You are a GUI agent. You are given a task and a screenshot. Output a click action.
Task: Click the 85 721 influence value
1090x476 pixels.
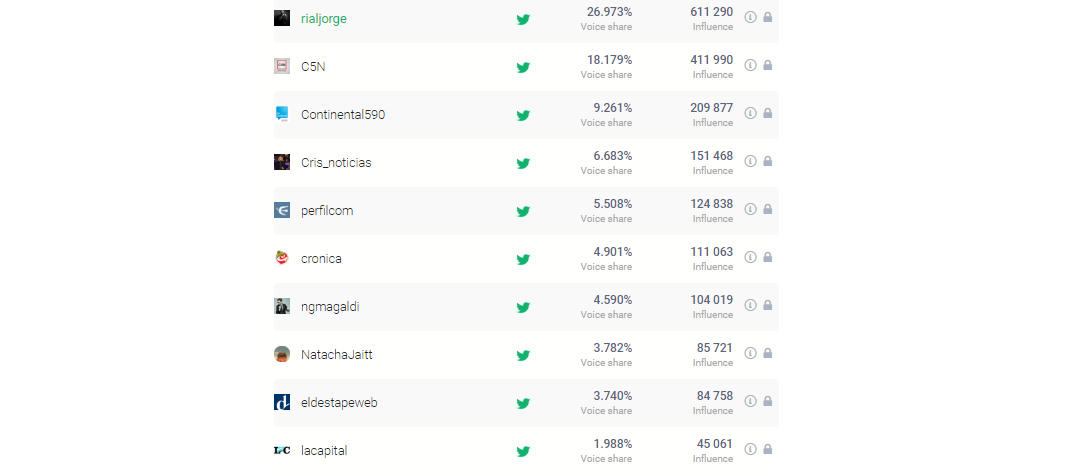[x=714, y=347]
